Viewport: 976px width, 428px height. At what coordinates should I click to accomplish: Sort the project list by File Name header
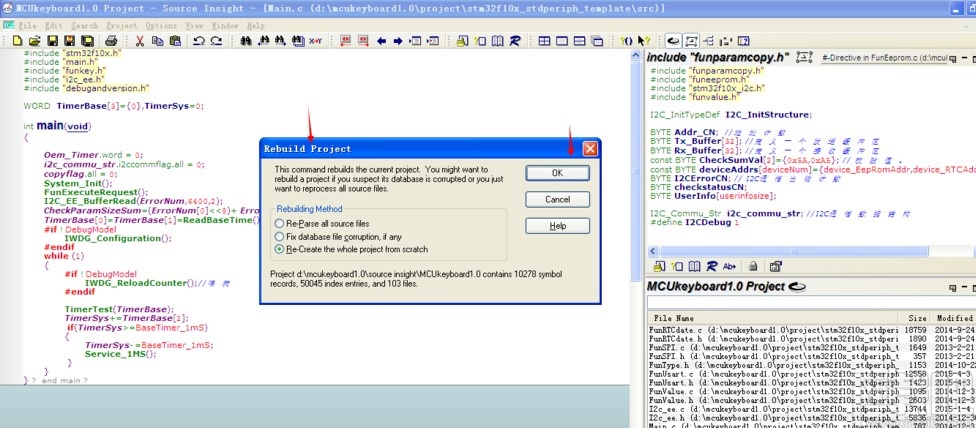tap(772, 318)
